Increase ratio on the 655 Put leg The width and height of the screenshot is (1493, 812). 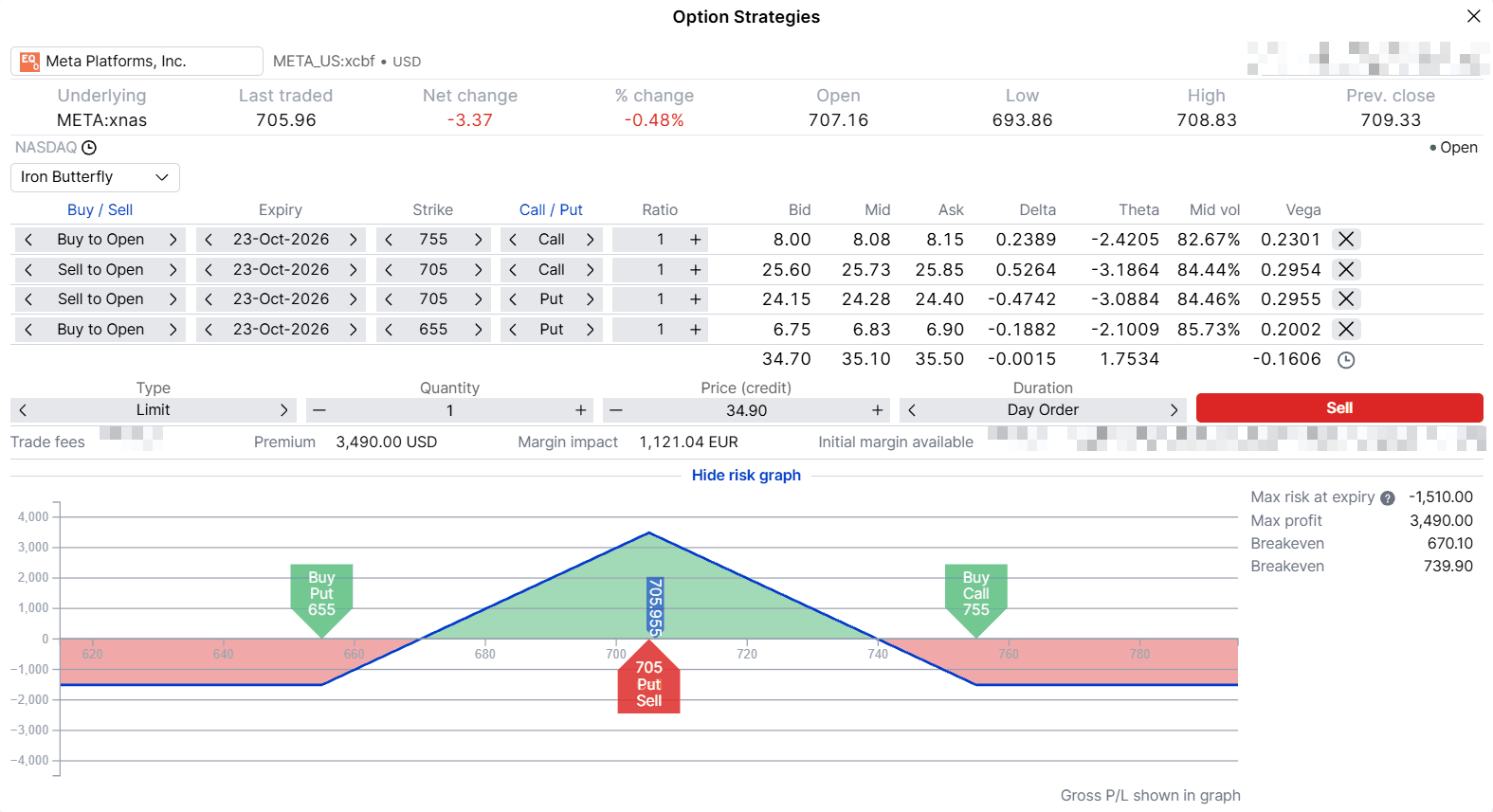tap(696, 330)
